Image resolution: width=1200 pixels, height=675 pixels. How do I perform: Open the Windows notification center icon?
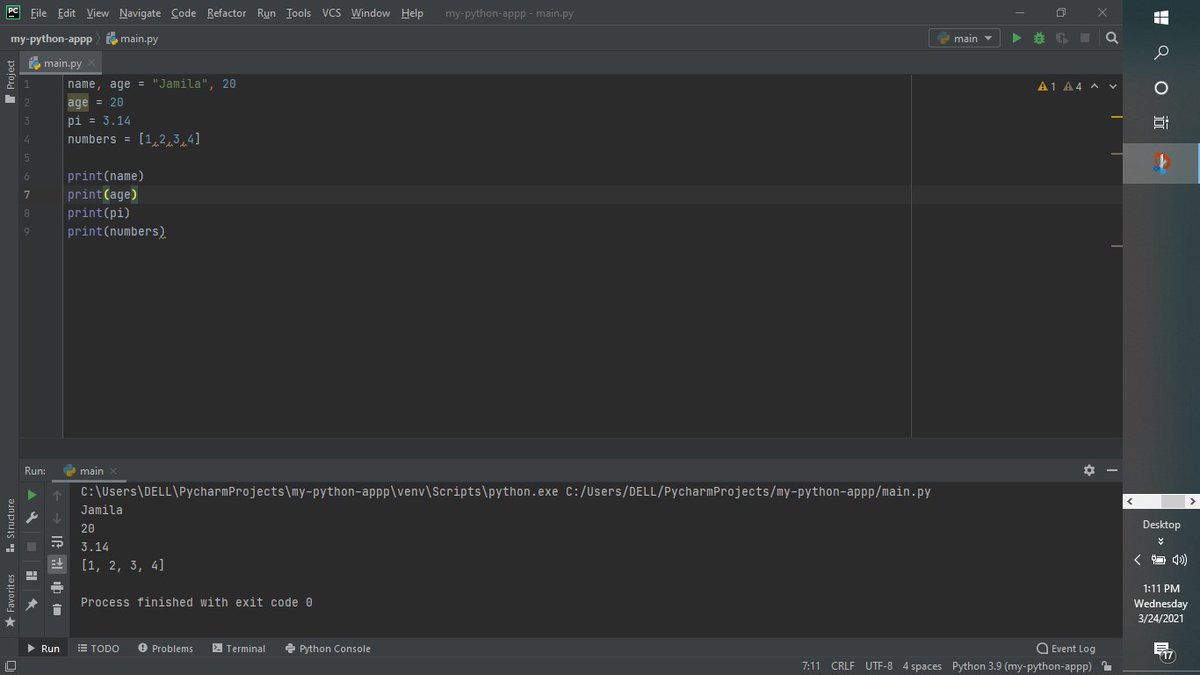point(1163,652)
